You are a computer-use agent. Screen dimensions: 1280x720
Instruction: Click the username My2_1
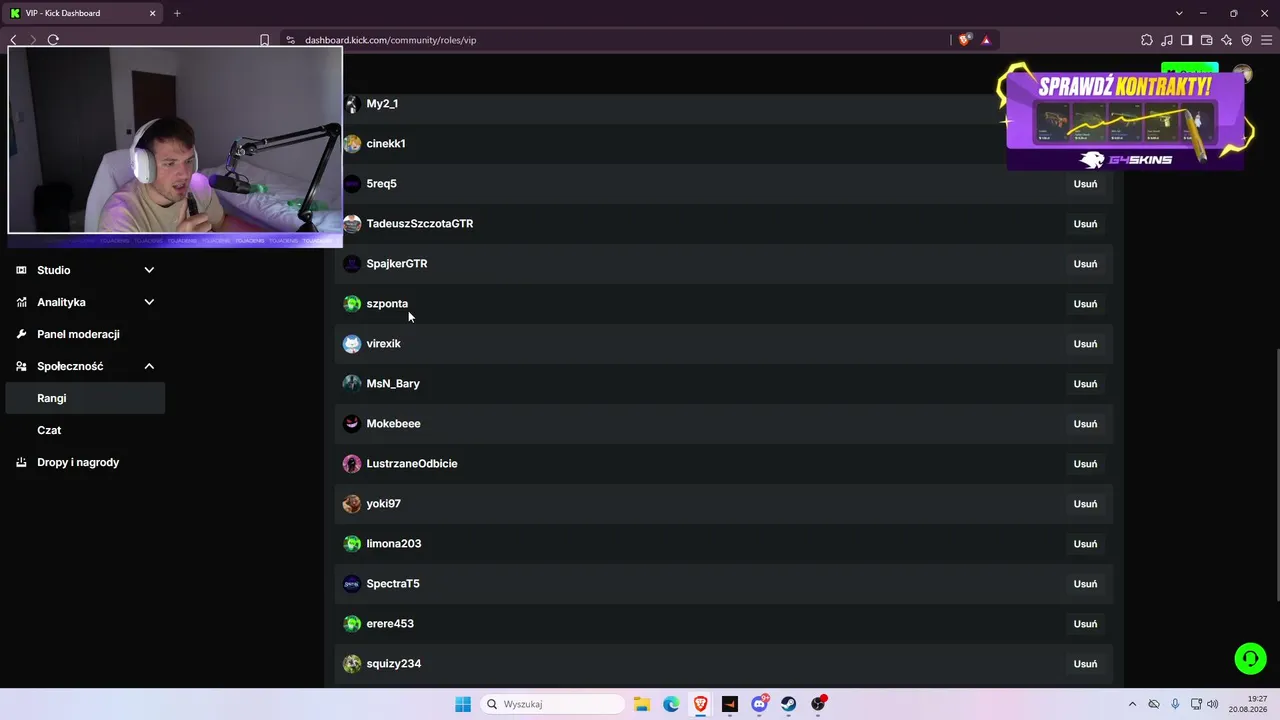pos(382,104)
